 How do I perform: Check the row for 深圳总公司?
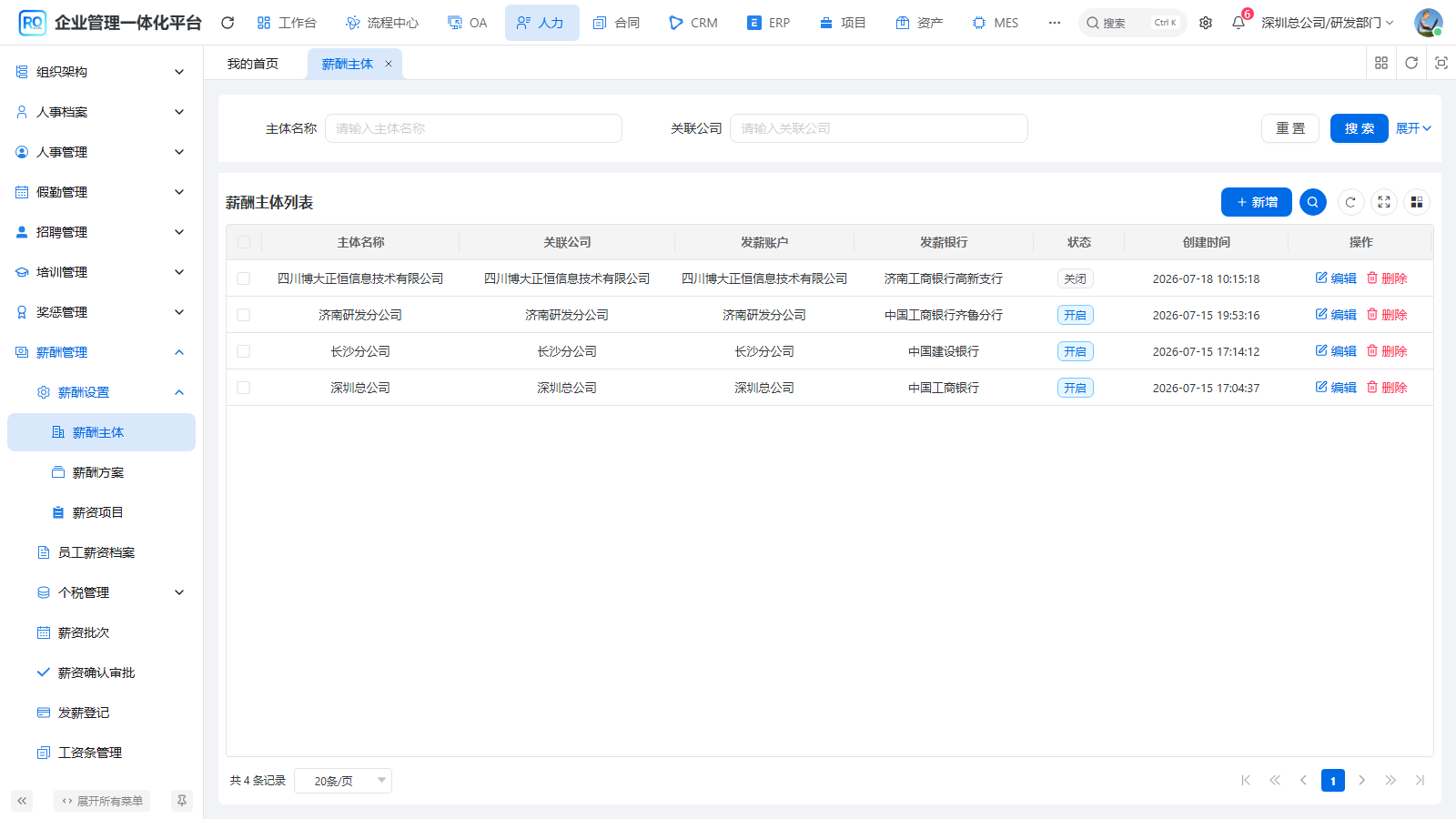coord(244,388)
